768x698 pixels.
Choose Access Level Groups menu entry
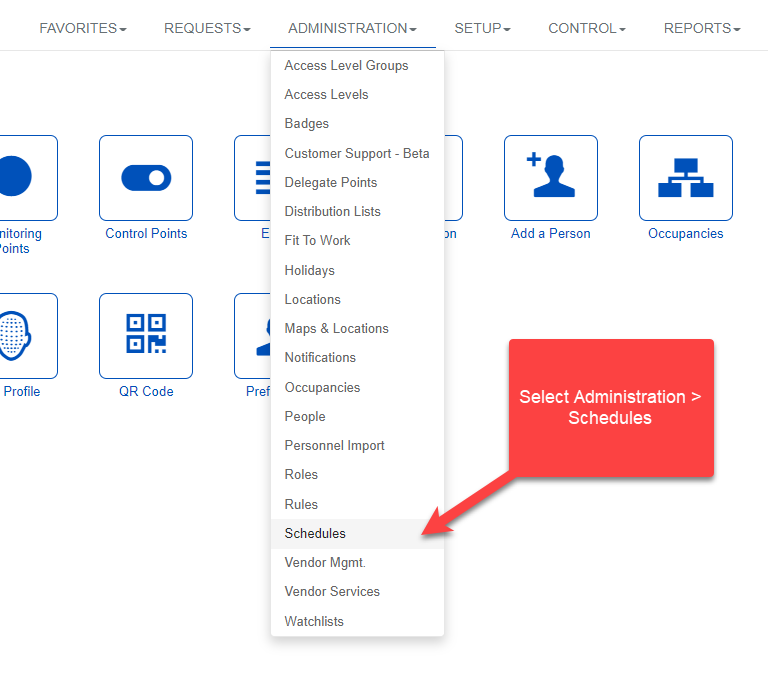[346, 66]
